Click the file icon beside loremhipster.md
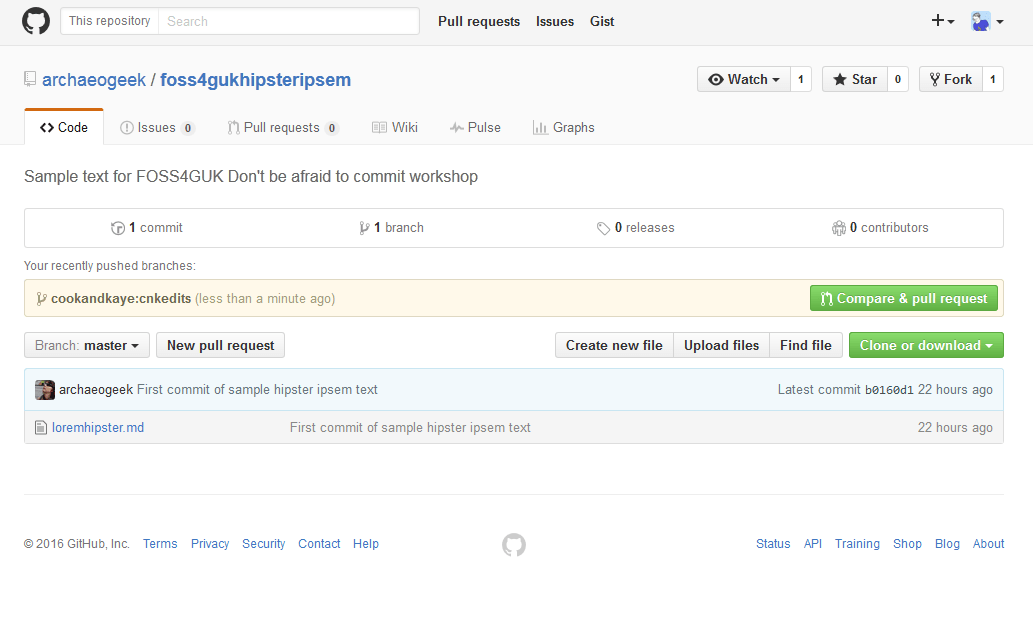1033x622 pixels. (41, 427)
